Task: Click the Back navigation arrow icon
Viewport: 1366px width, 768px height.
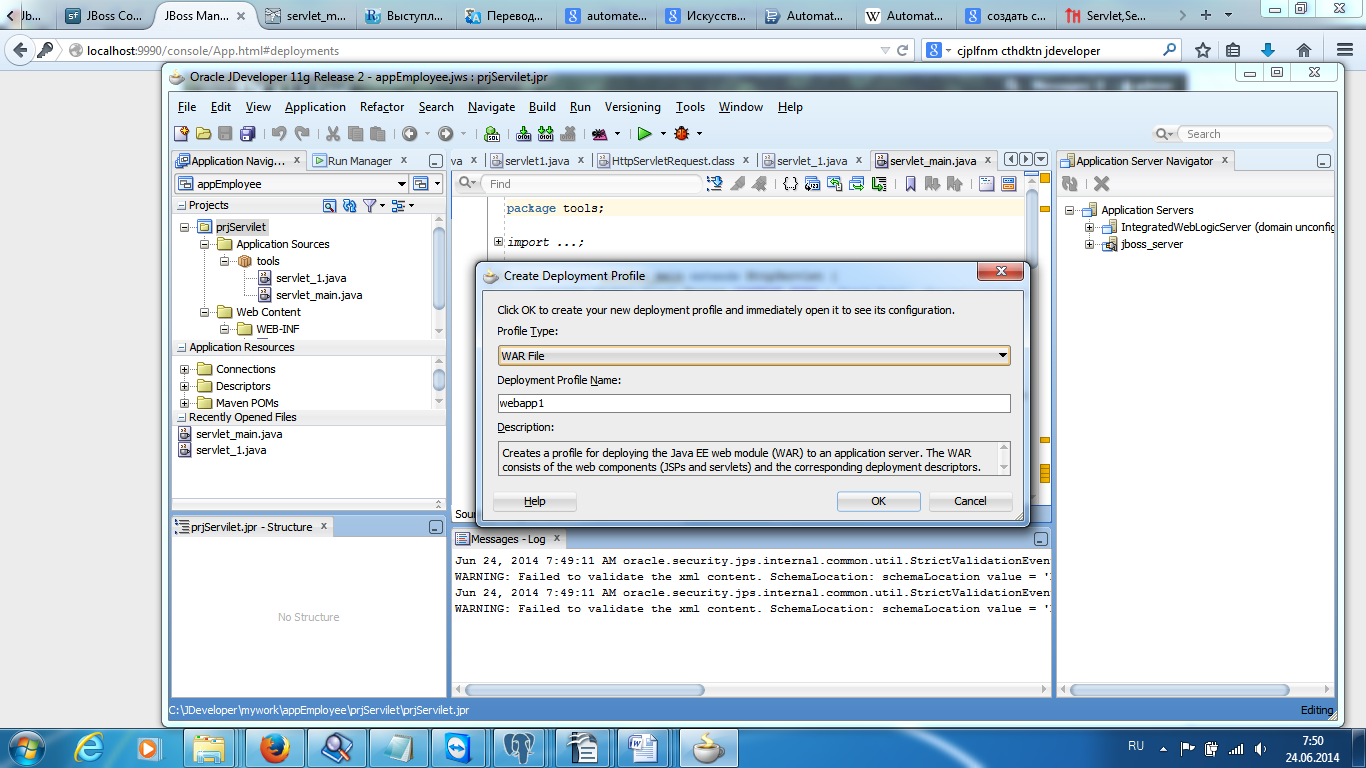Action: [x=409, y=133]
